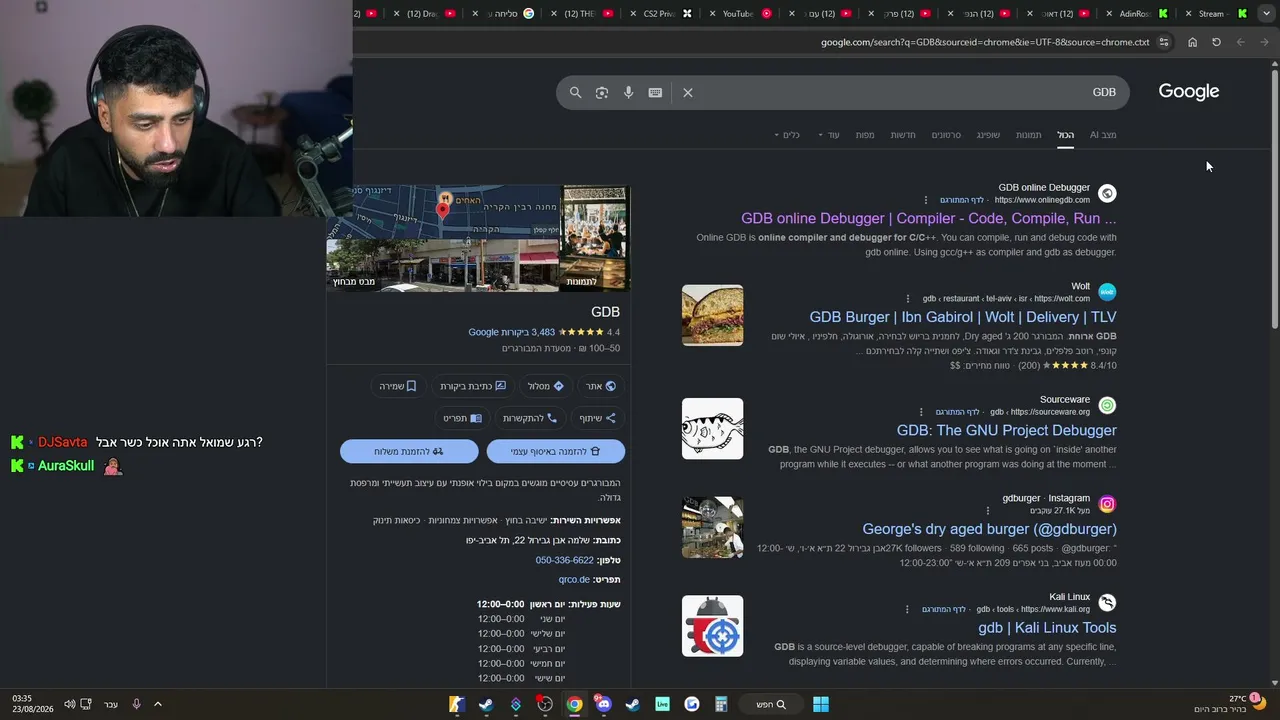Select the News (חדשות) search tab
The height and width of the screenshot is (720, 1280).
click(x=903, y=135)
